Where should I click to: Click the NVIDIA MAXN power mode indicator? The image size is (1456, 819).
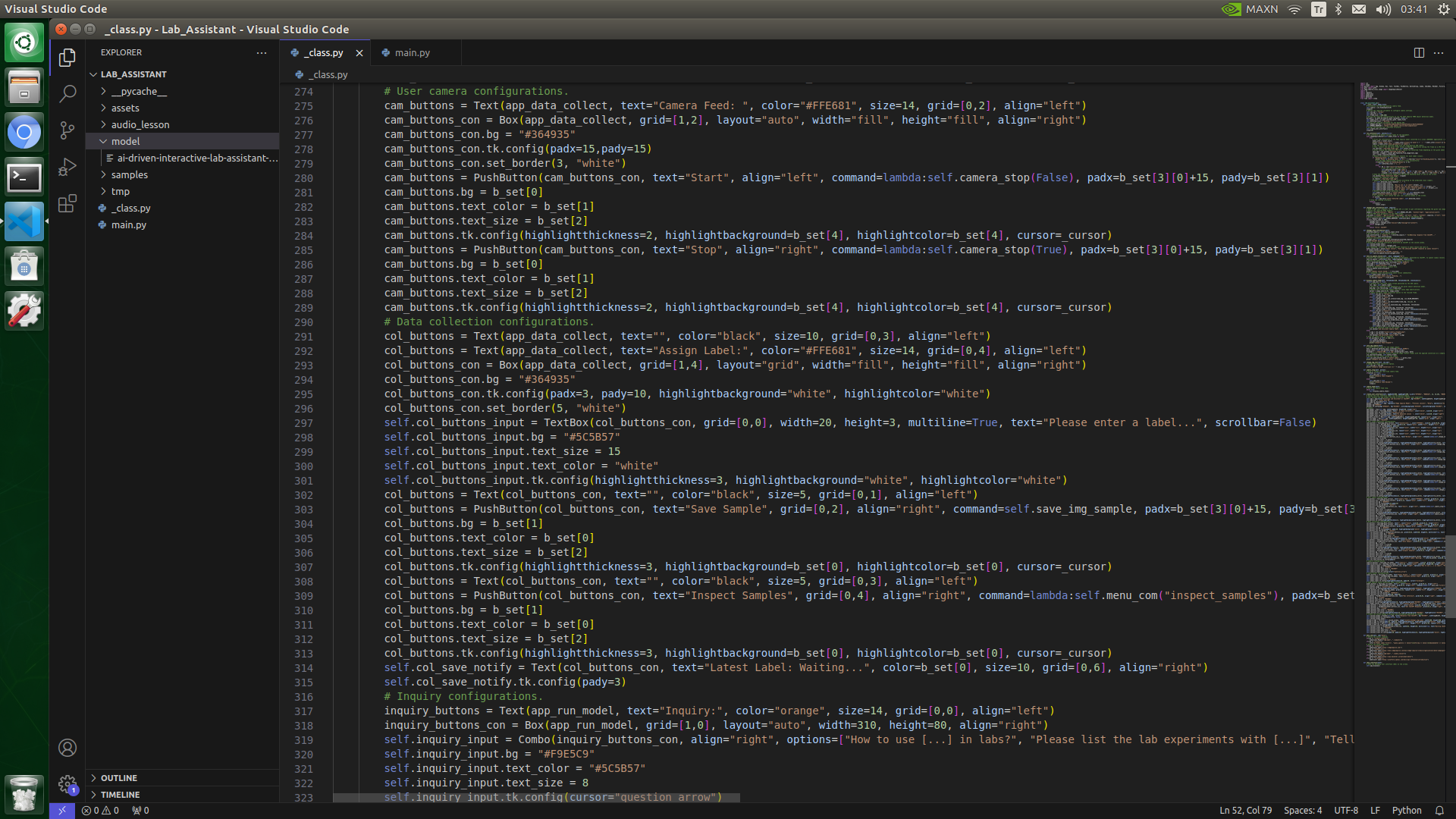pyautogui.click(x=1250, y=9)
